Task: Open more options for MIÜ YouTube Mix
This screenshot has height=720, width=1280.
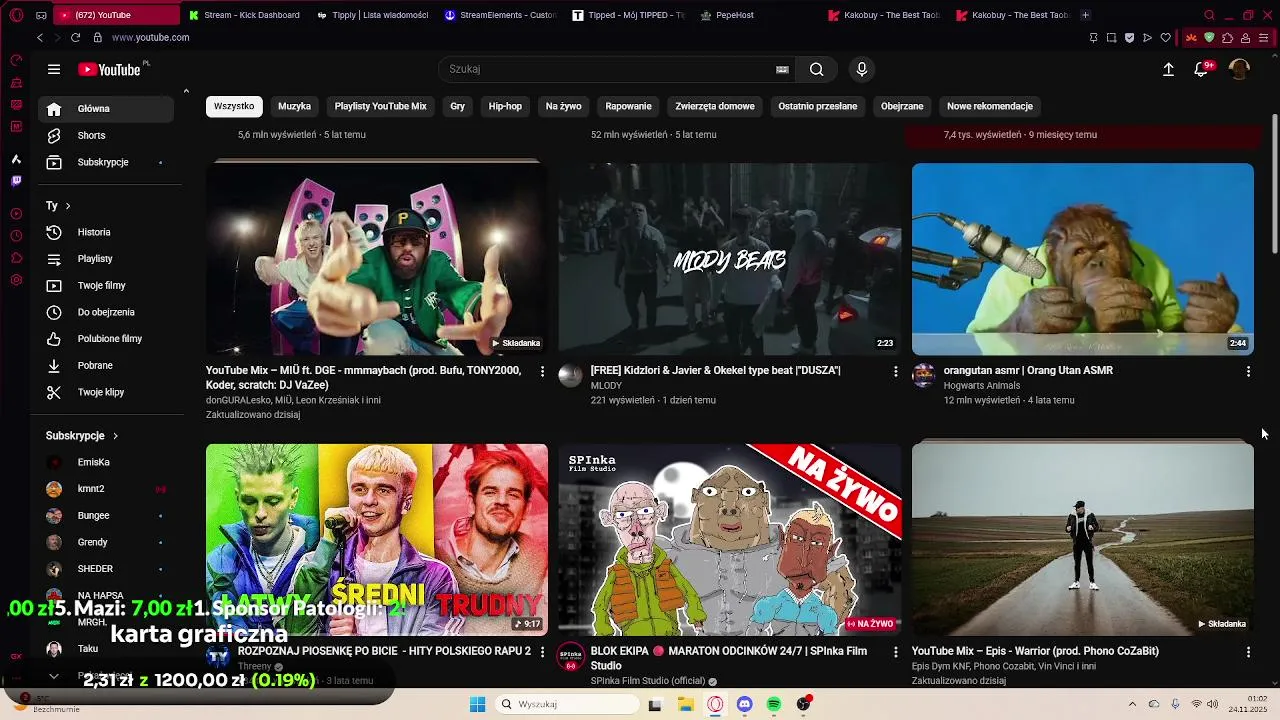Action: point(542,371)
